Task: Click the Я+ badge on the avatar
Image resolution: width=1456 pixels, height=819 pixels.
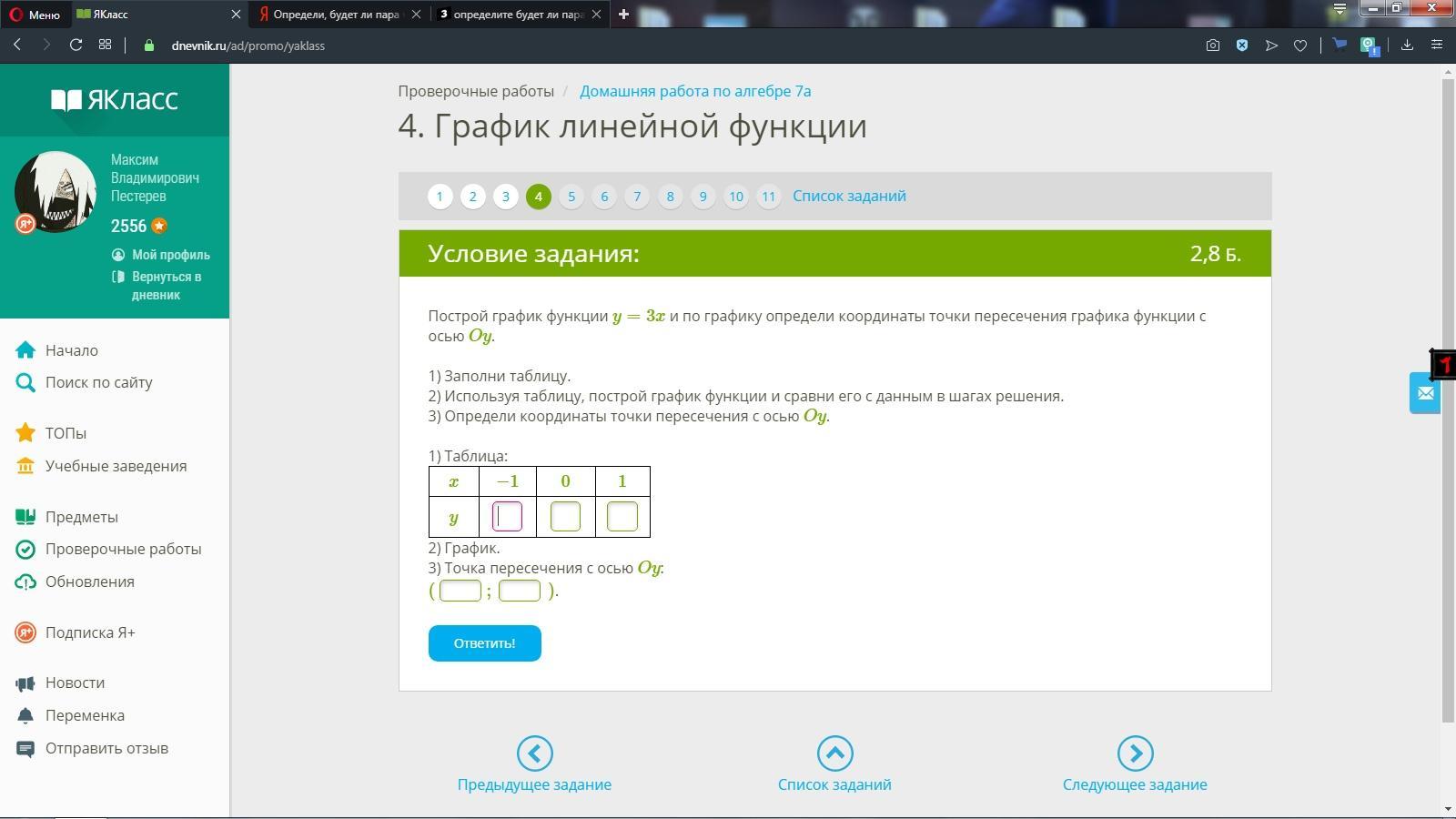Action: [25, 224]
